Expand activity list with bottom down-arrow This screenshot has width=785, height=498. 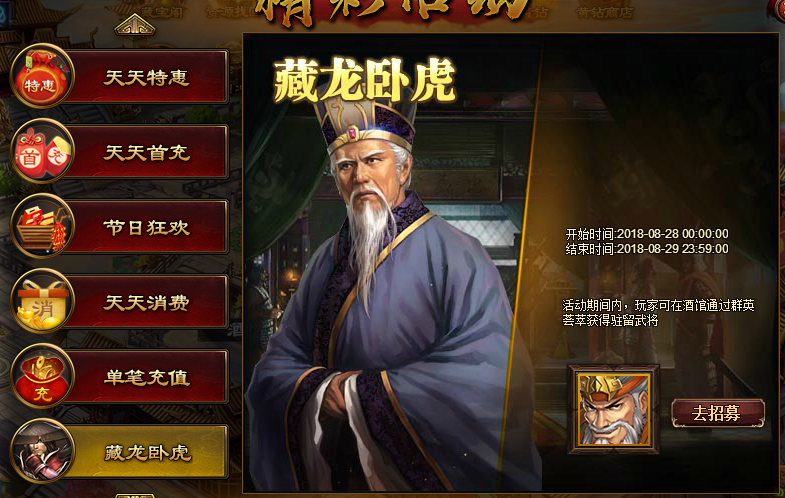click(x=135, y=495)
